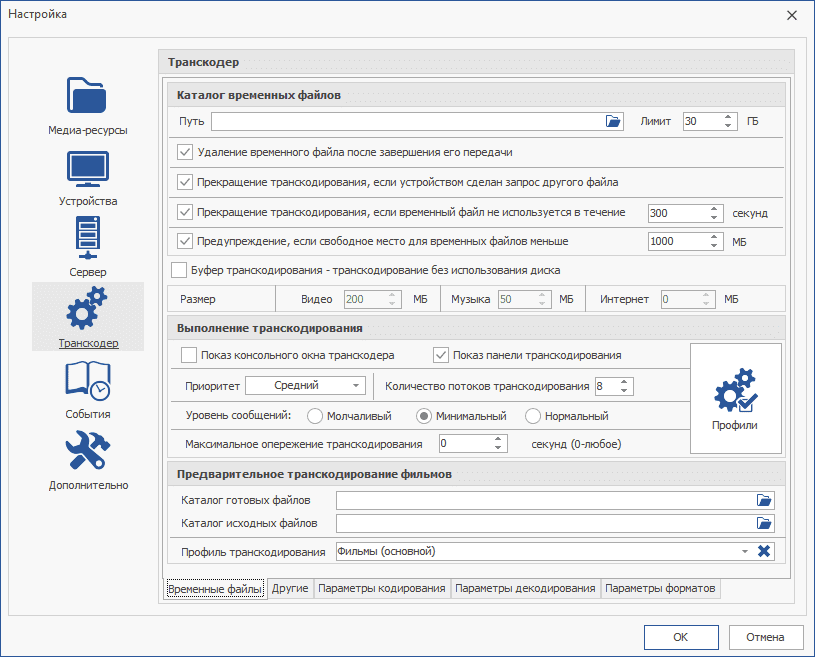
Task: Decrease the Лимит ГБ value
Action: [728, 125]
